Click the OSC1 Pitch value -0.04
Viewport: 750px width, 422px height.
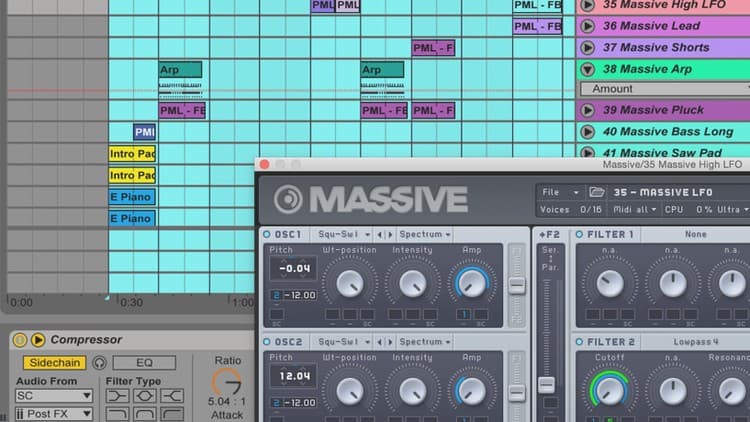(x=294, y=268)
